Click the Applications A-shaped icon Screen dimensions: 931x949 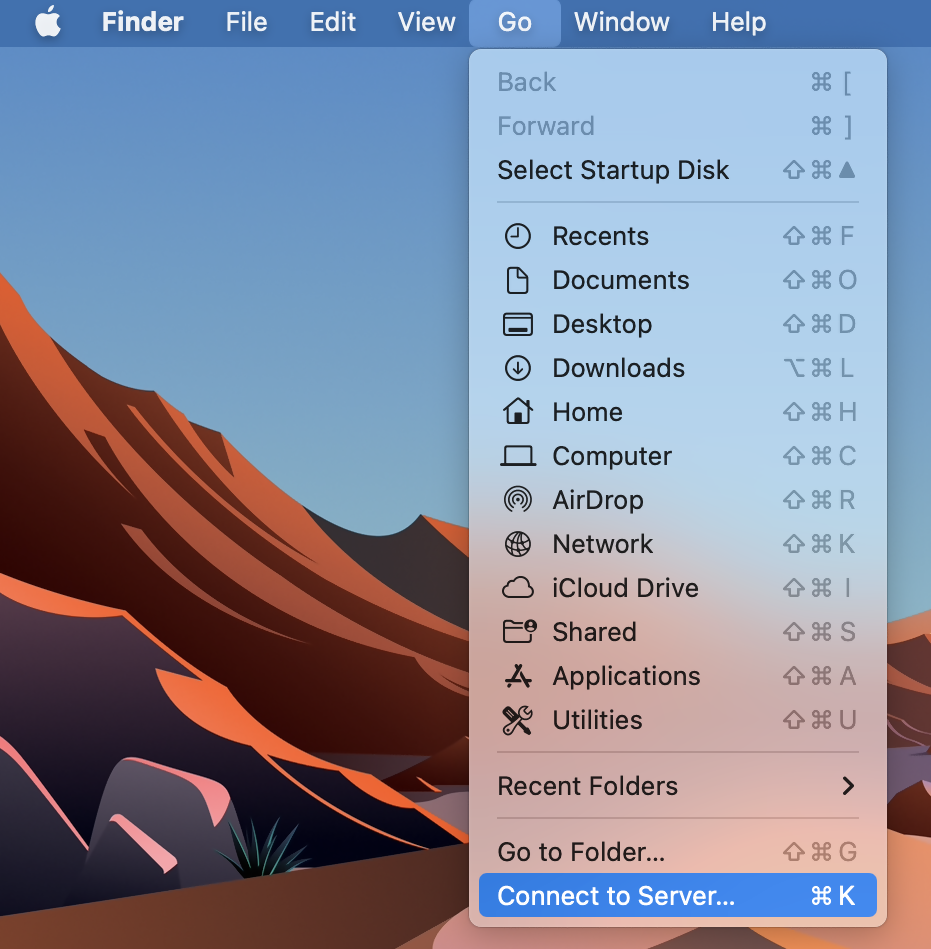(518, 676)
